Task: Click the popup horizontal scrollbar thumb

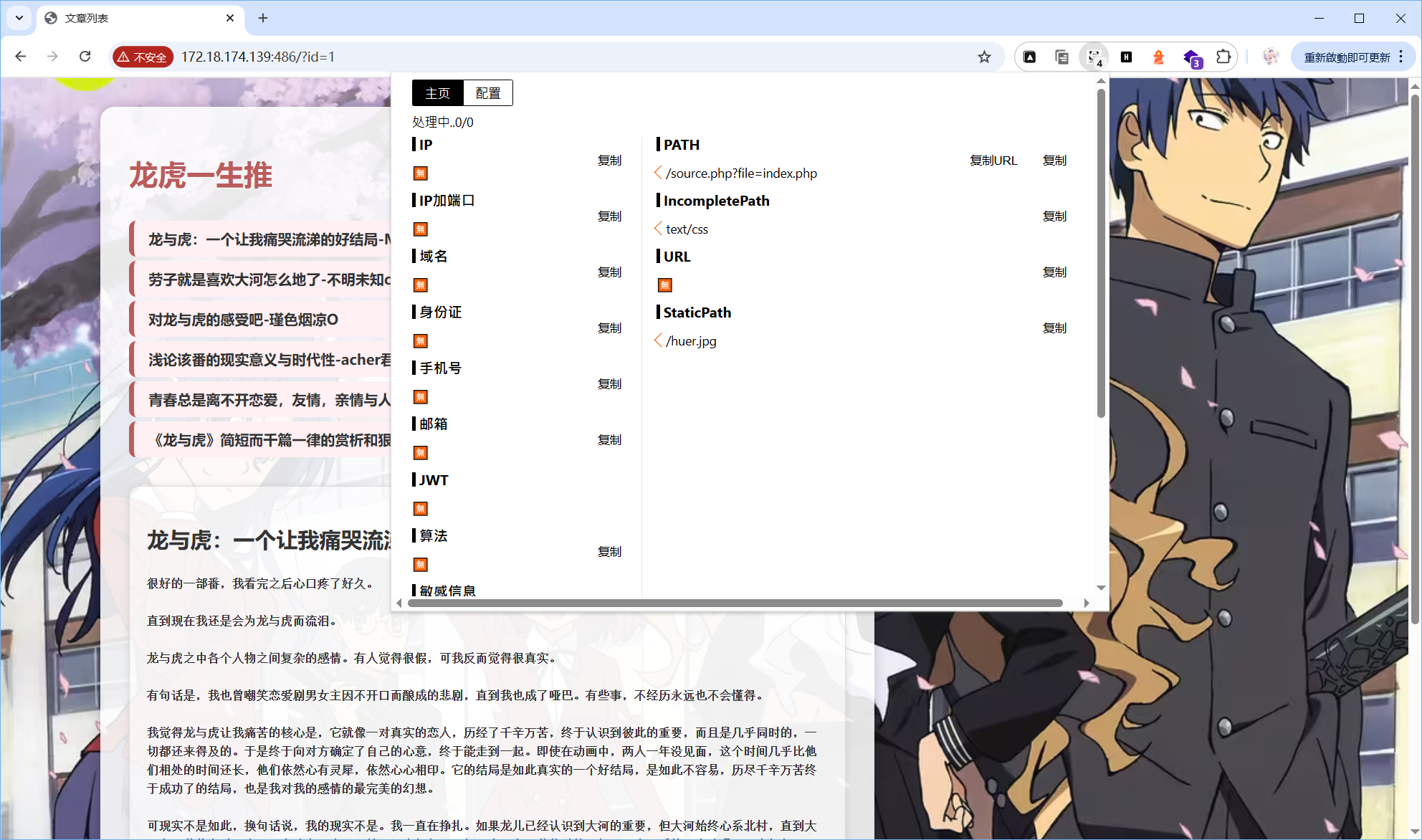Action: (x=735, y=603)
